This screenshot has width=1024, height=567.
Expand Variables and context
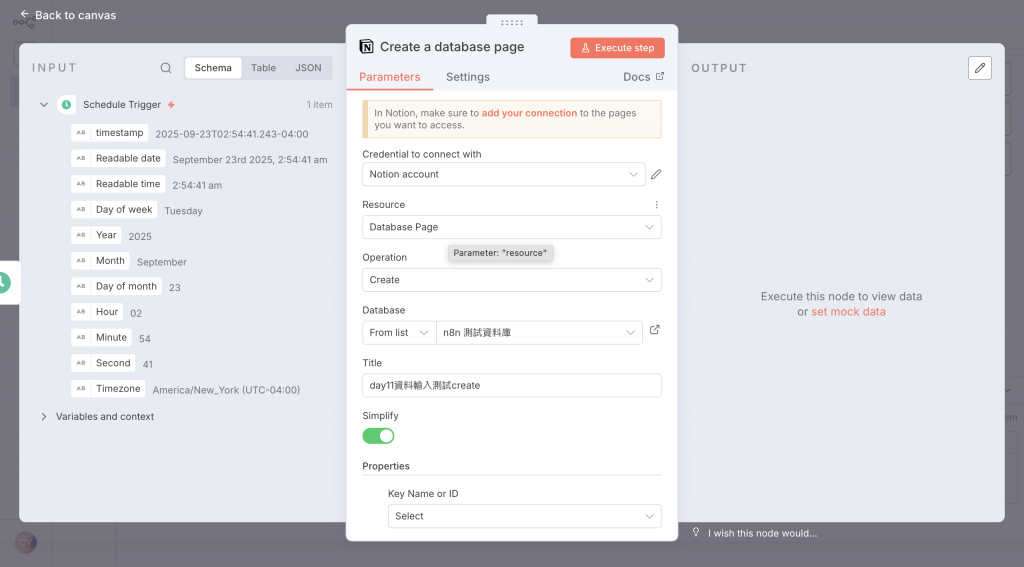[44, 417]
